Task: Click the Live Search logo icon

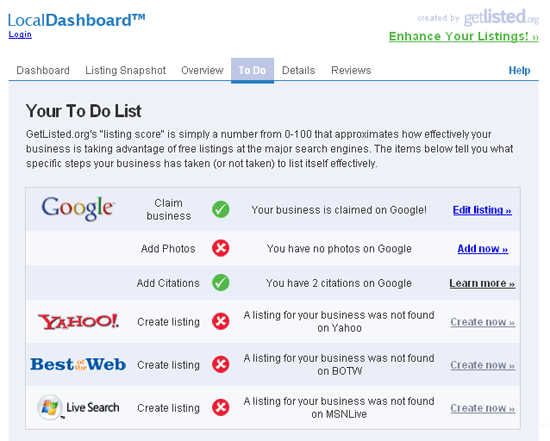Action: (50, 407)
